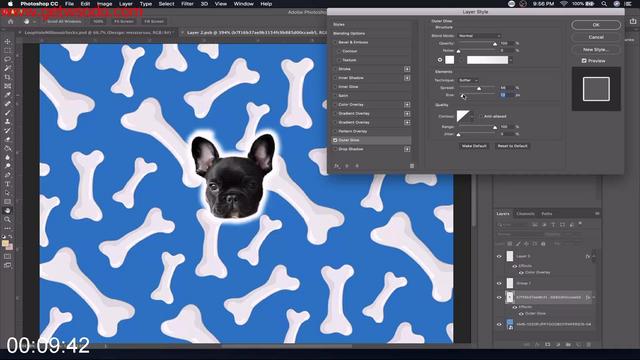The width and height of the screenshot is (640, 360).
Task: Add another Inner Shadow with plus button
Action: [407, 78]
